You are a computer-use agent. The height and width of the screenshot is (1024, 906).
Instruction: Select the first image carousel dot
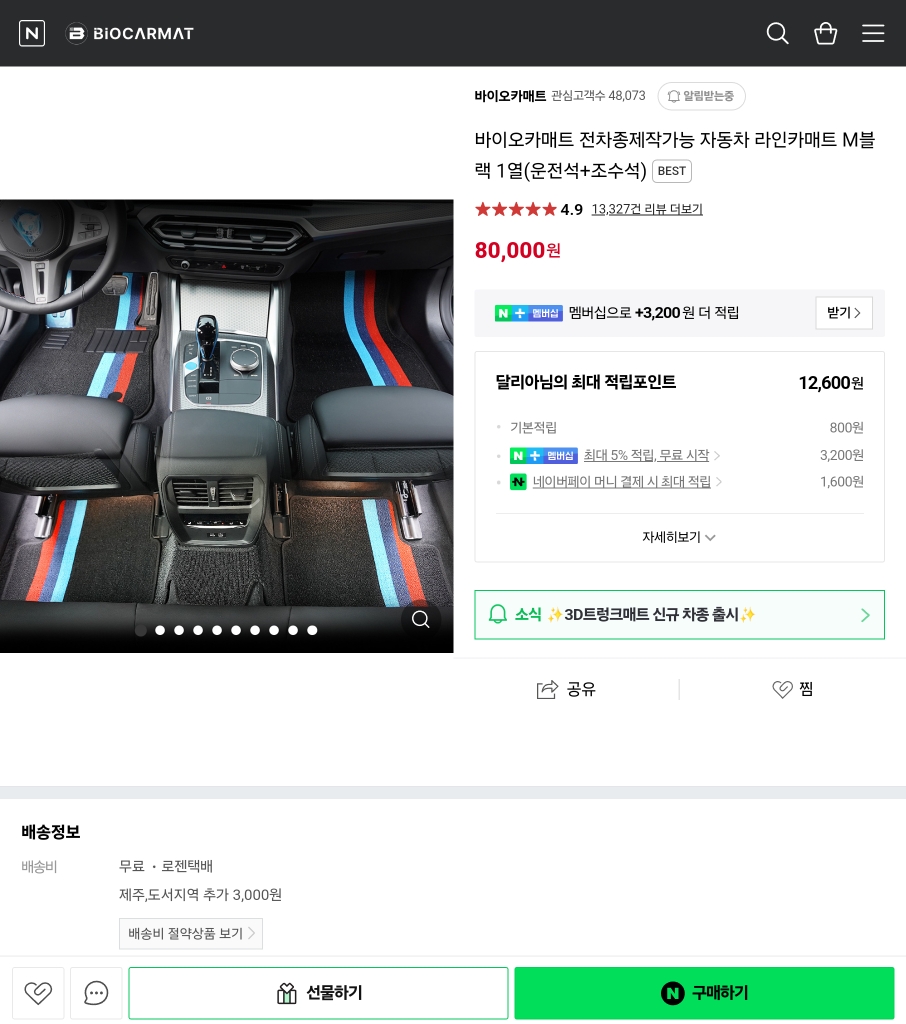pyautogui.click(x=140, y=630)
